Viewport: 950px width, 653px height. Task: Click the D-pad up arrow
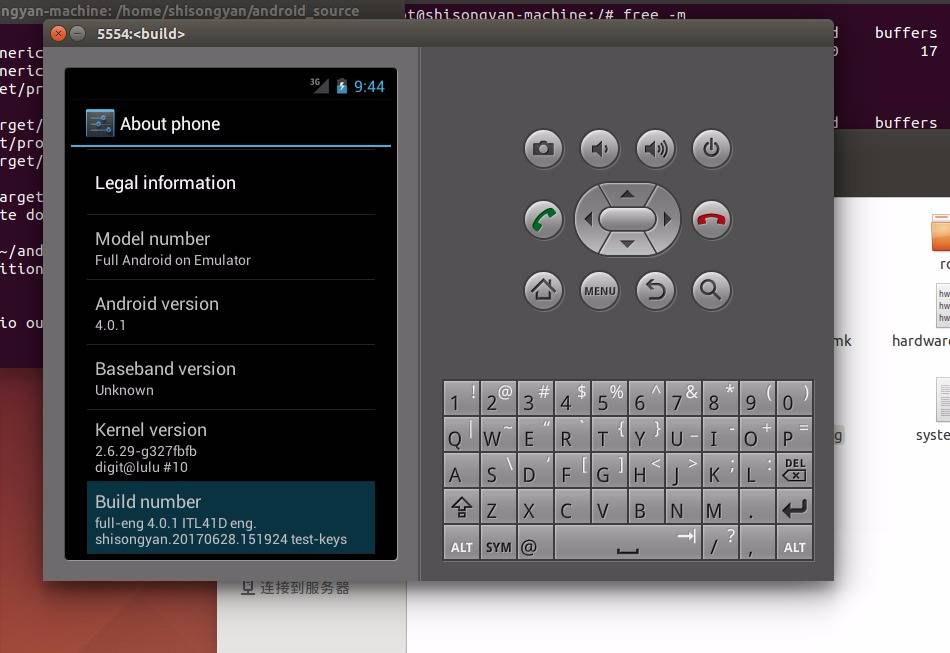(627, 194)
